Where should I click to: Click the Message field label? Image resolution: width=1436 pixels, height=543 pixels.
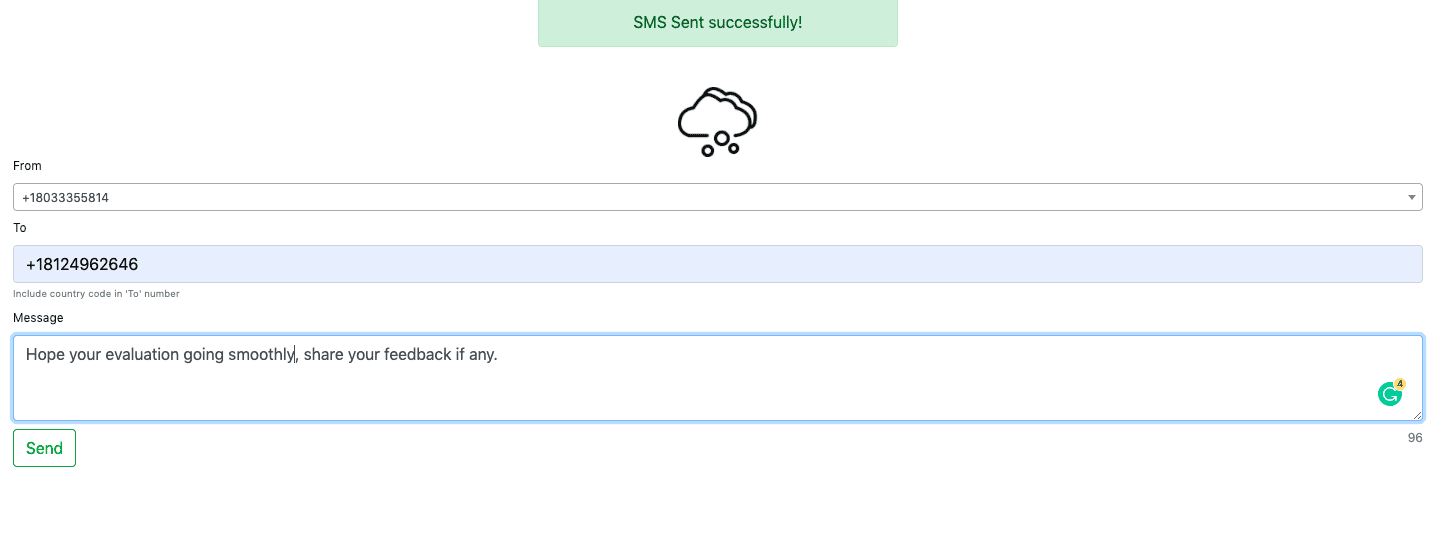point(38,318)
